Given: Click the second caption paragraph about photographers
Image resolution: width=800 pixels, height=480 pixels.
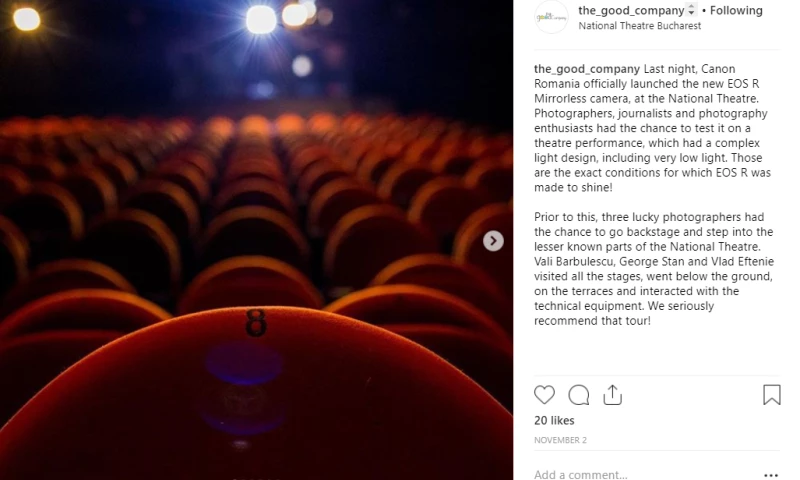Looking at the screenshot, I should pyautogui.click(x=654, y=269).
